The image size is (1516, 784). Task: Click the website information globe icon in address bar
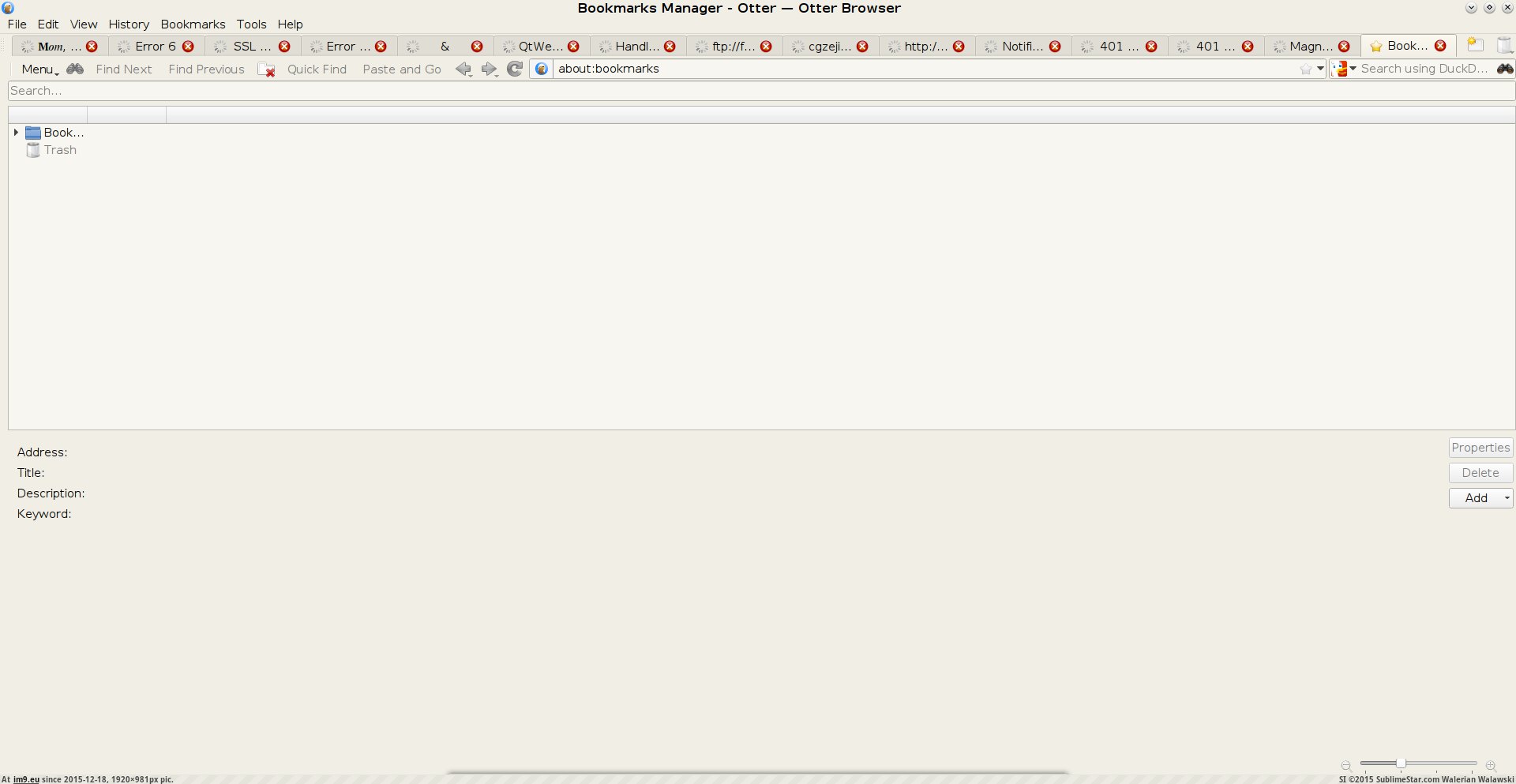click(542, 69)
